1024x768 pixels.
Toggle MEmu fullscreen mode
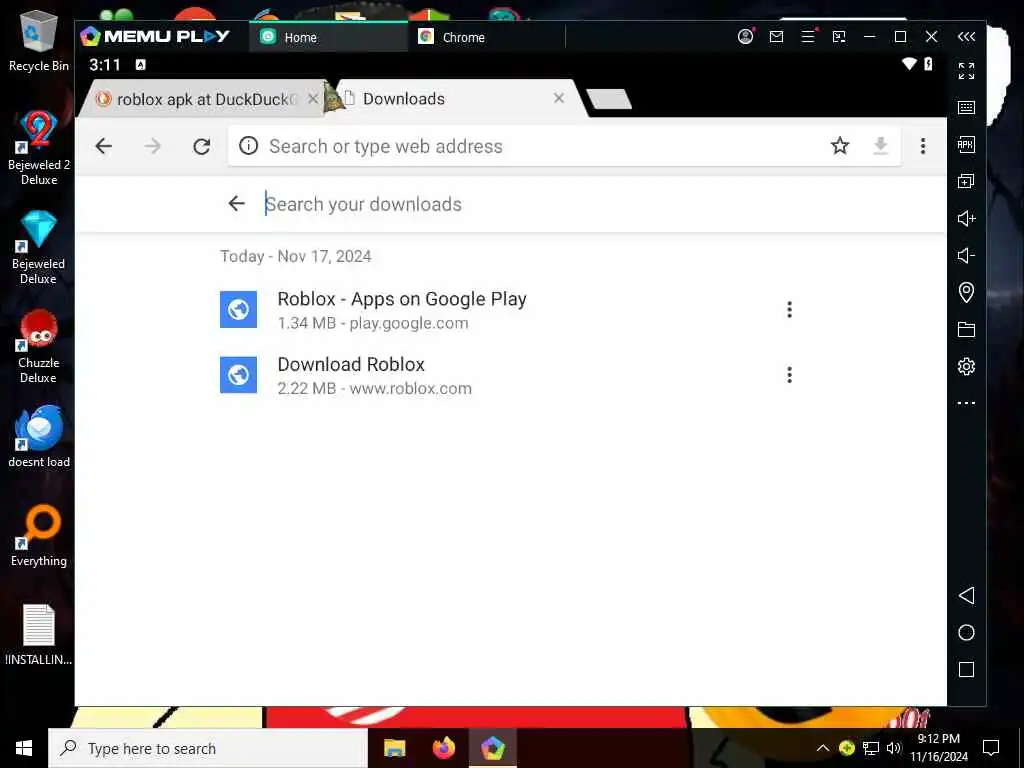pyautogui.click(x=967, y=71)
